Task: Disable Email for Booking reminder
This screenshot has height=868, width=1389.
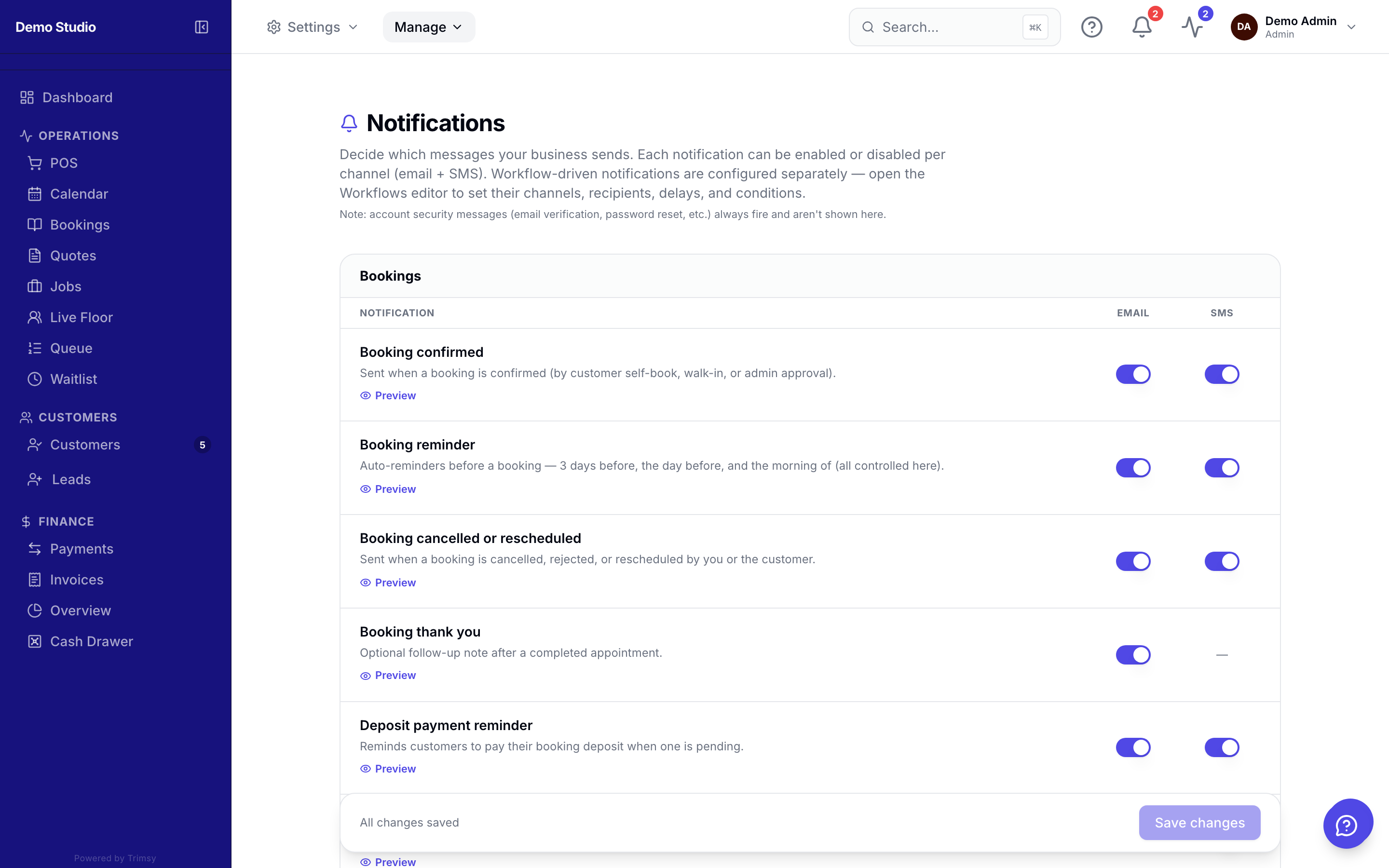Action: click(1133, 468)
